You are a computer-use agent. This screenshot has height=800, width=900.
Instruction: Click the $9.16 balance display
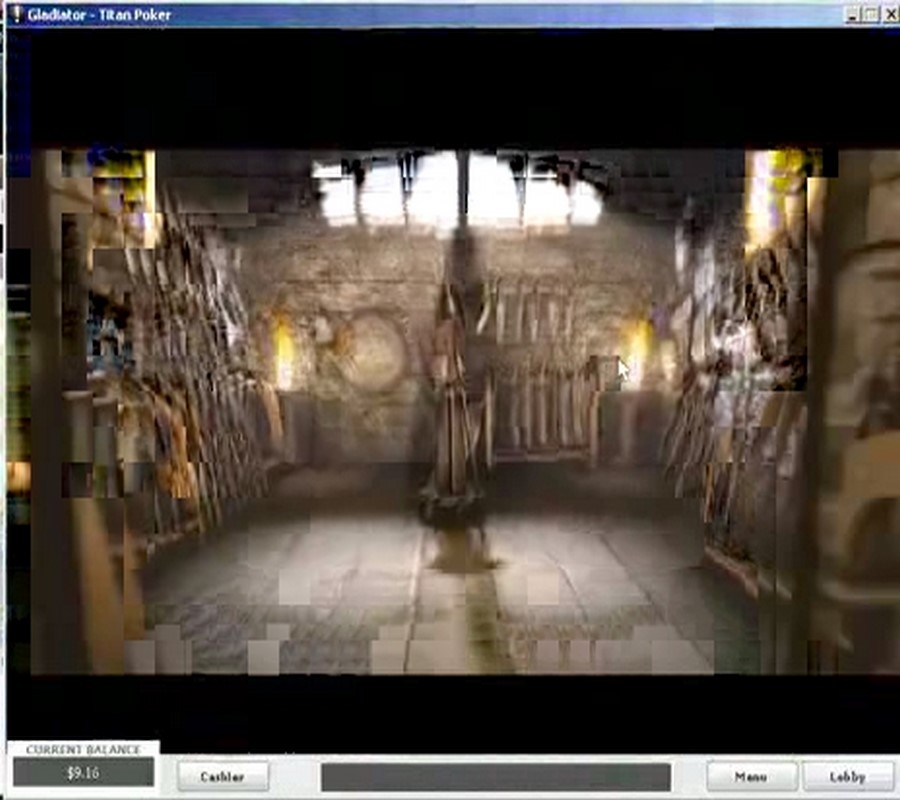[83, 773]
